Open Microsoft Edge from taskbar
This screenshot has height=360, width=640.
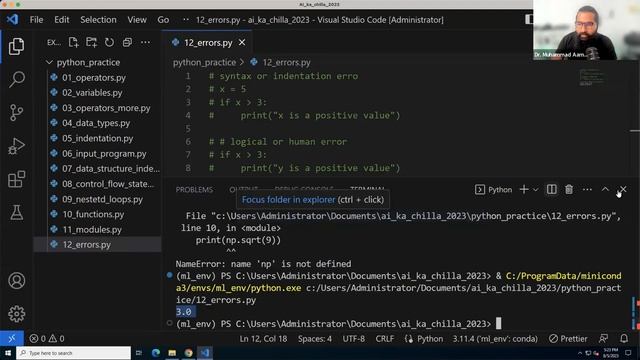tap(156, 353)
